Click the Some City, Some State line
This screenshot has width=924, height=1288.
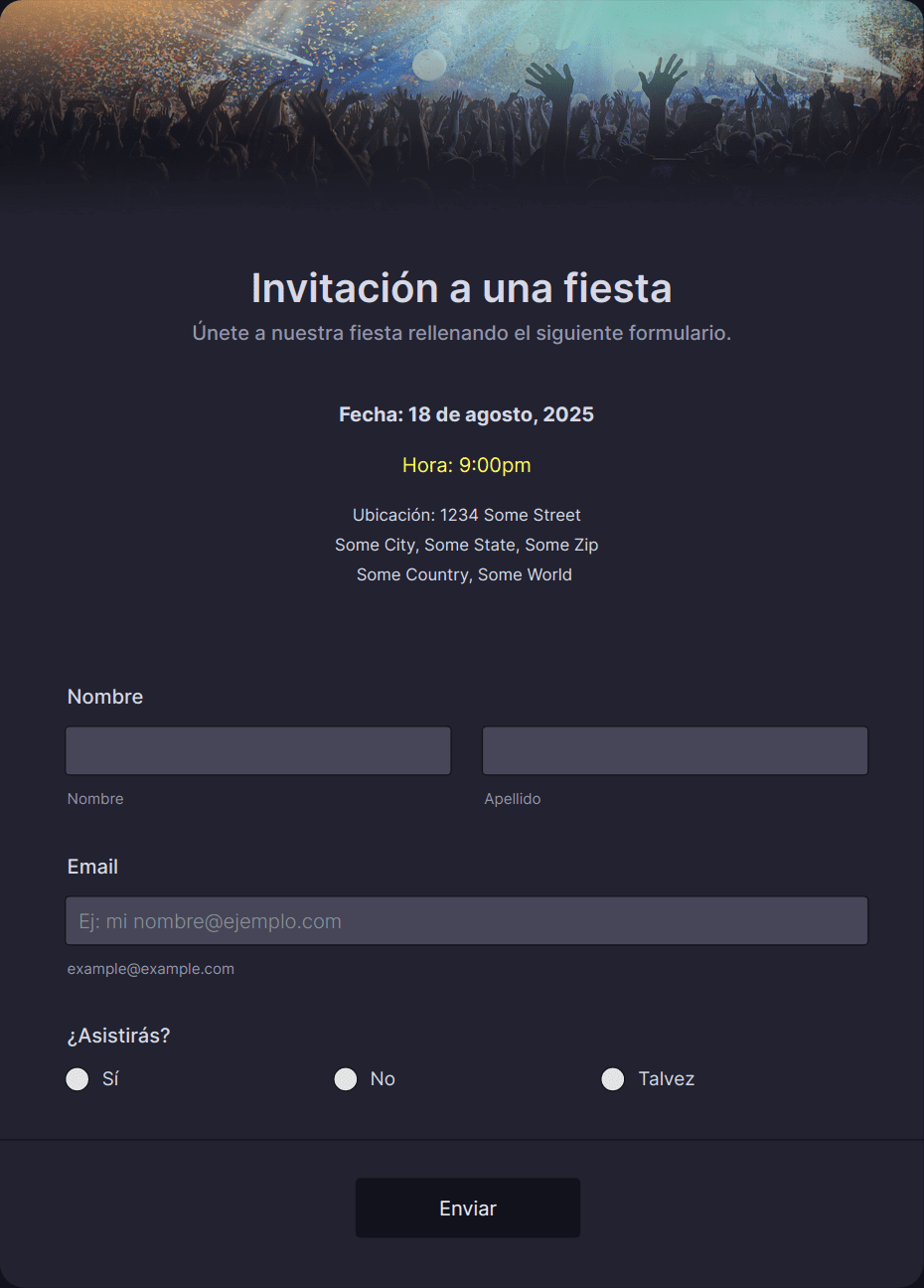[x=467, y=545]
